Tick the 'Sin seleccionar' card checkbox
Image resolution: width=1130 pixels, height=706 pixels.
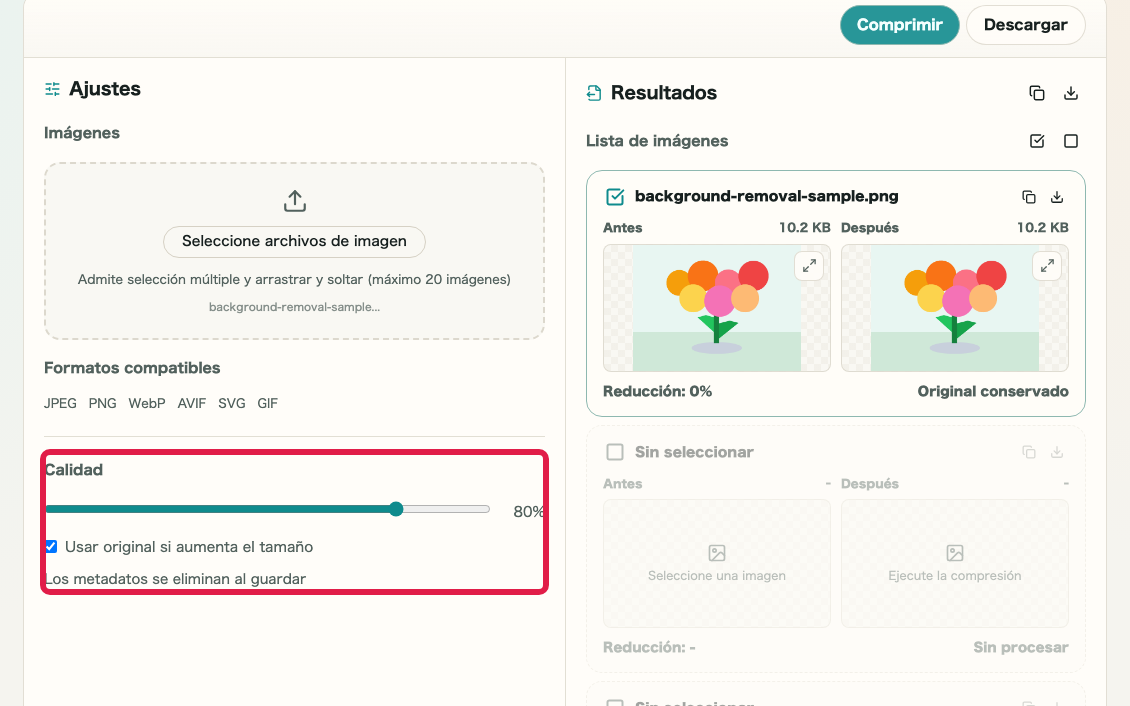[615, 452]
